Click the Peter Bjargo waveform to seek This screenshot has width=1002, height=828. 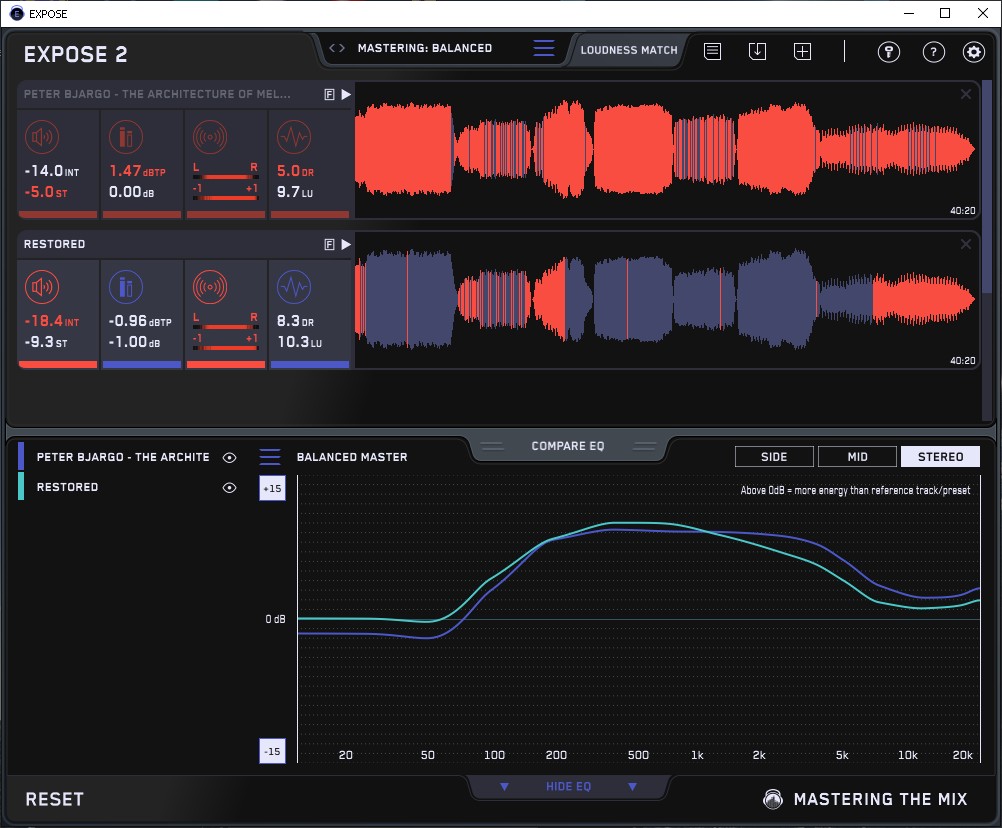point(667,150)
